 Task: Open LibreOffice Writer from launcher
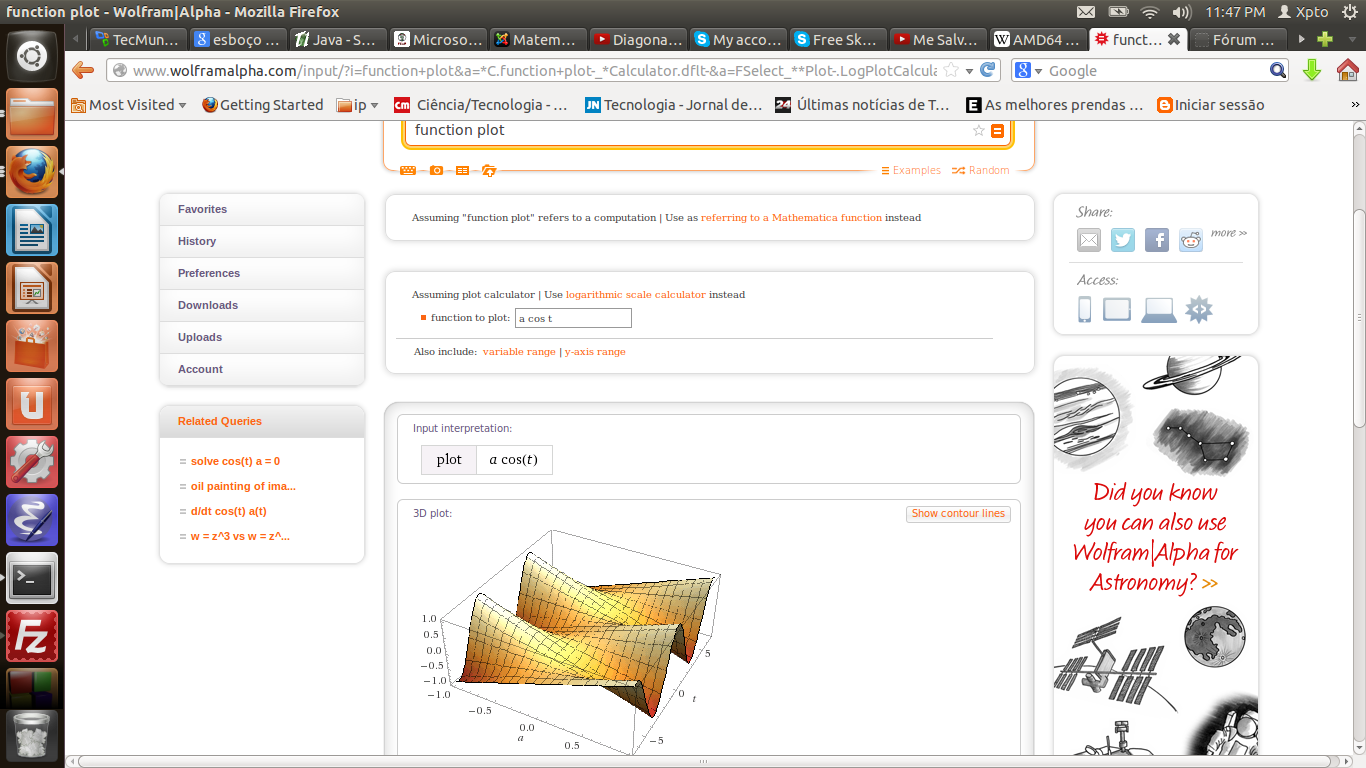point(32,230)
